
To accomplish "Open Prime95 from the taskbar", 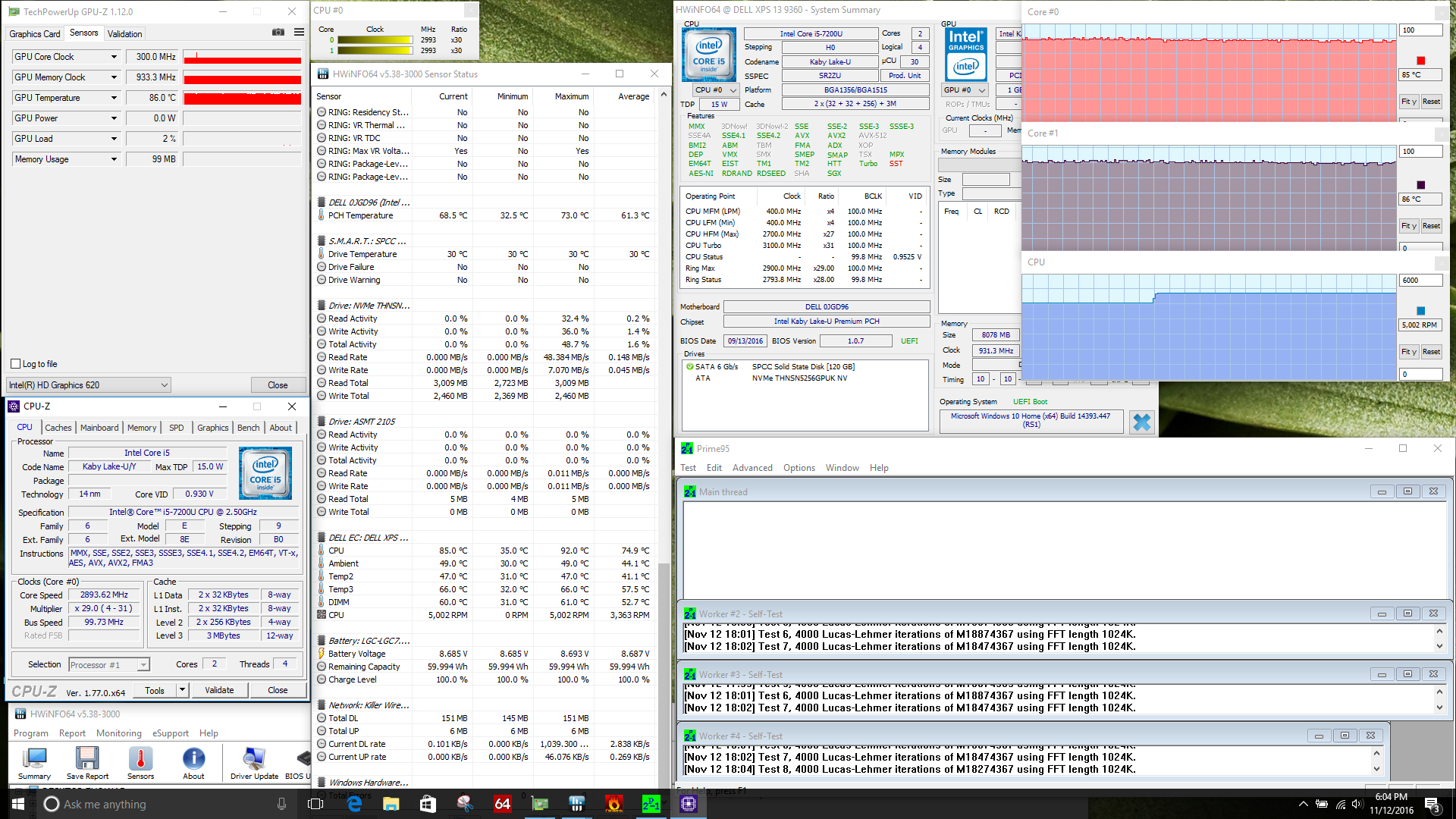I will click(651, 804).
